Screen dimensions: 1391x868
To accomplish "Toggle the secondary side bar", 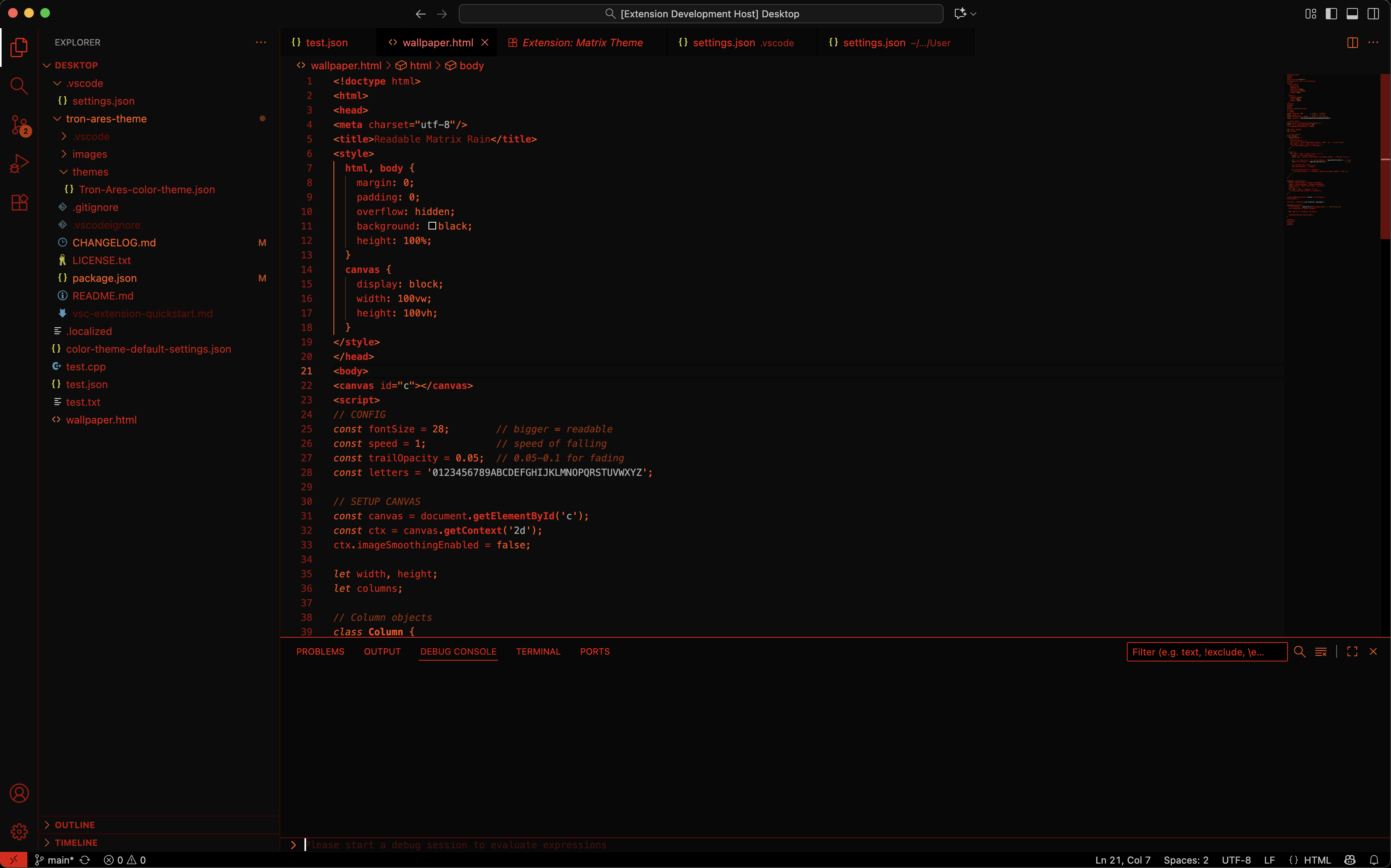I will (x=1372, y=14).
